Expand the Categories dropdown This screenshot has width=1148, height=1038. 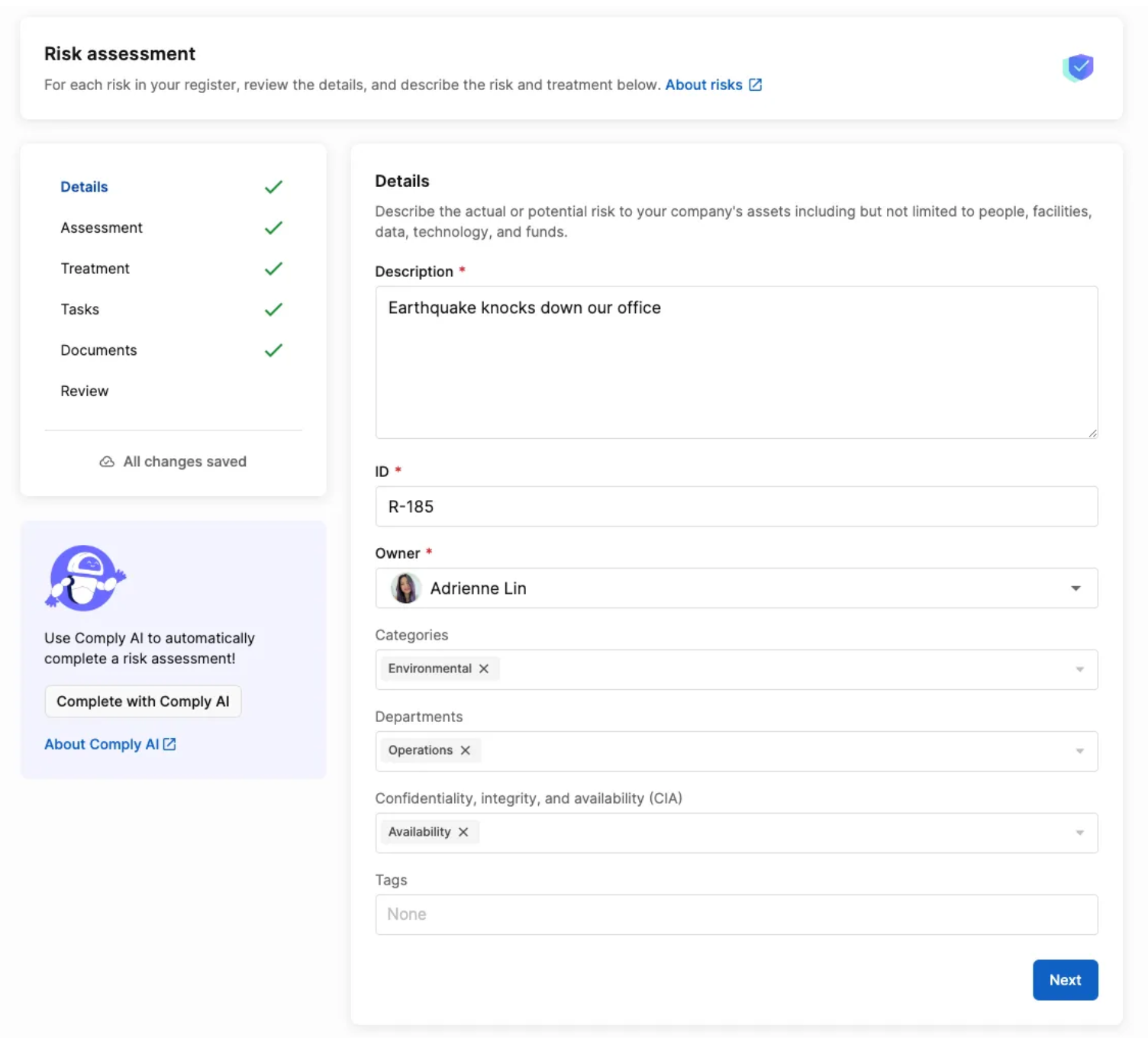[x=1079, y=669]
